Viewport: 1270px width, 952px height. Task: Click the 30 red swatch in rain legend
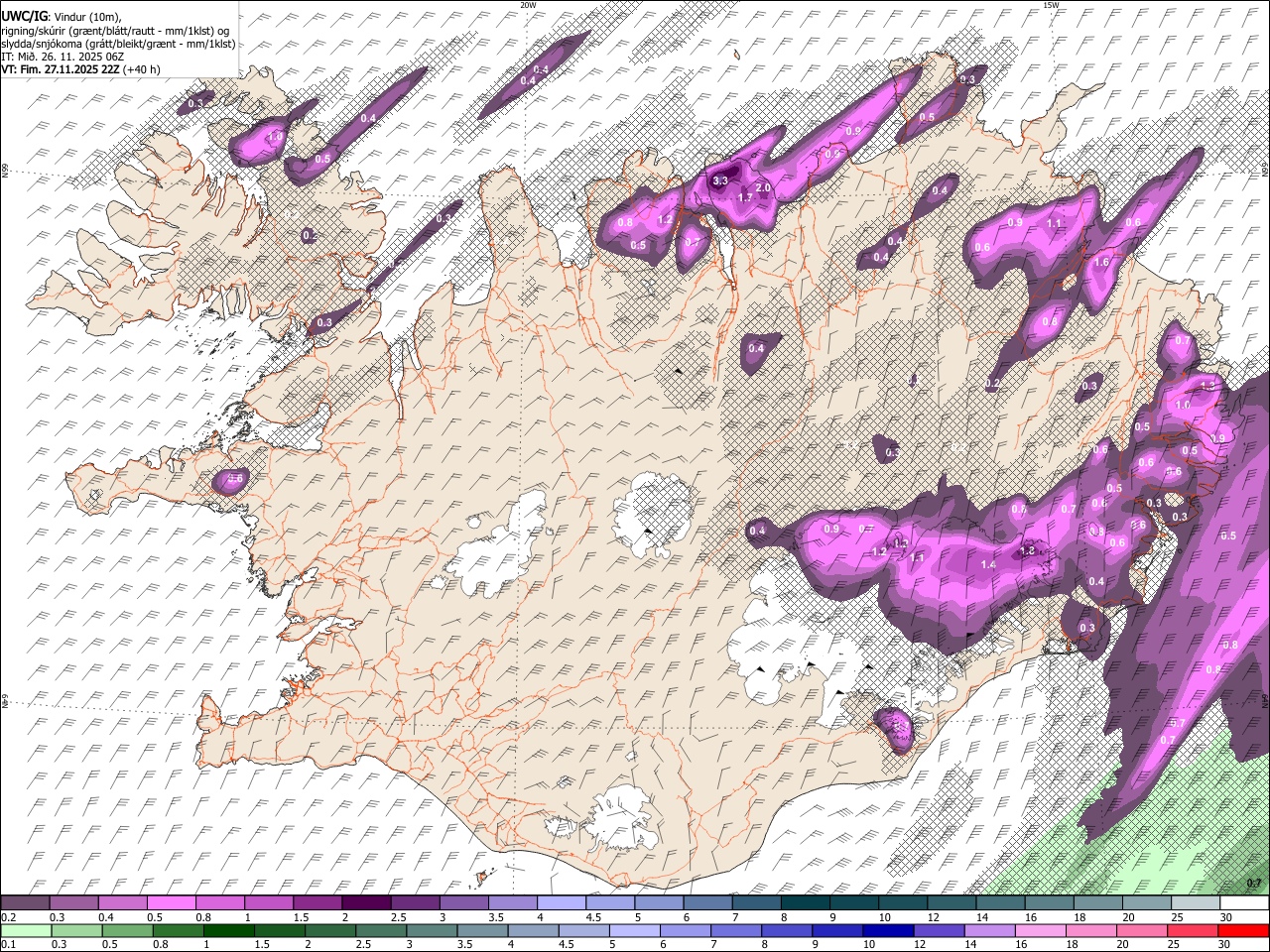(x=1242, y=930)
